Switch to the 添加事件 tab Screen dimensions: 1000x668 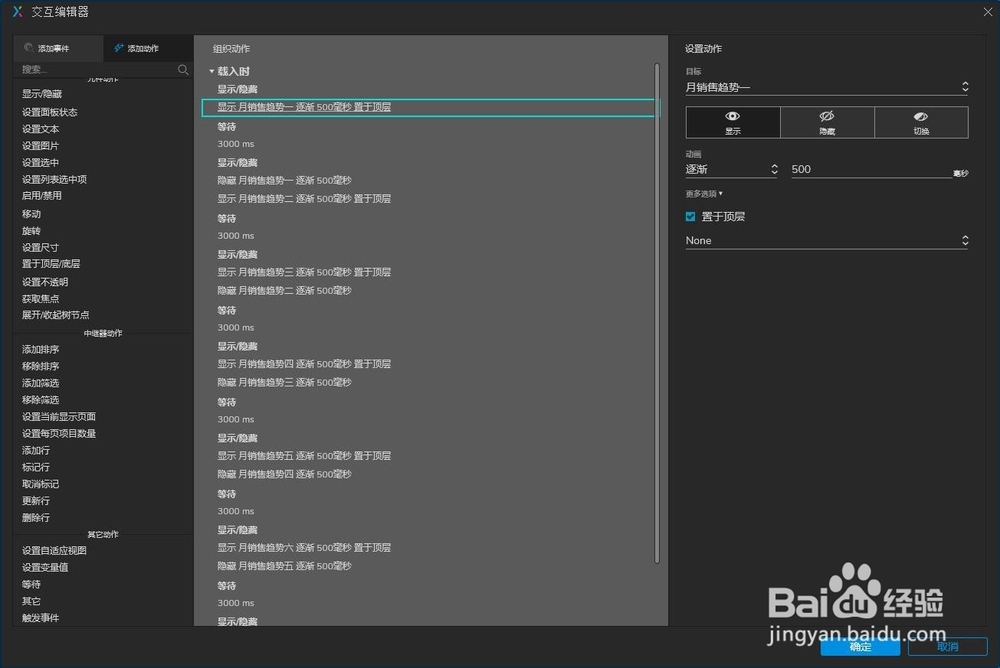pyautogui.click(x=58, y=48)
